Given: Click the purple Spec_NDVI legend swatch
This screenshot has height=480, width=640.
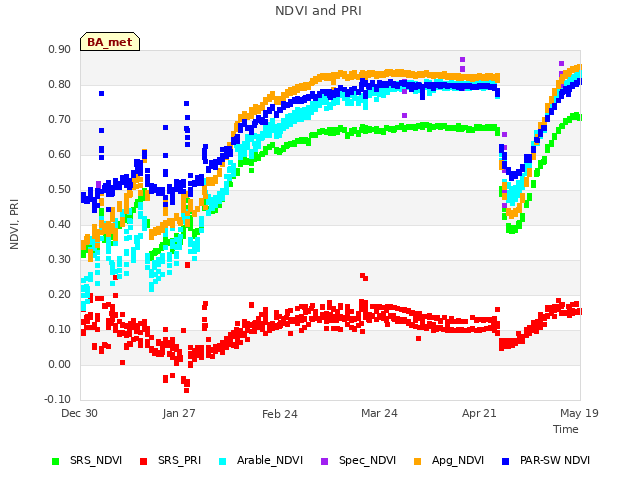Looking at the screenshot, I should click(324, 461).
